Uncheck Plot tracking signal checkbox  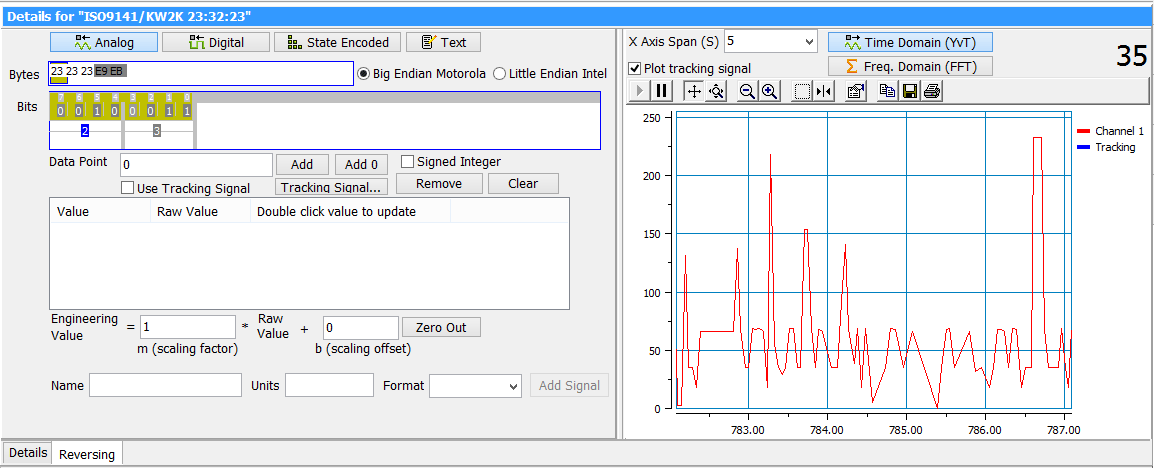pyautogui.click(x=635, y=68)
